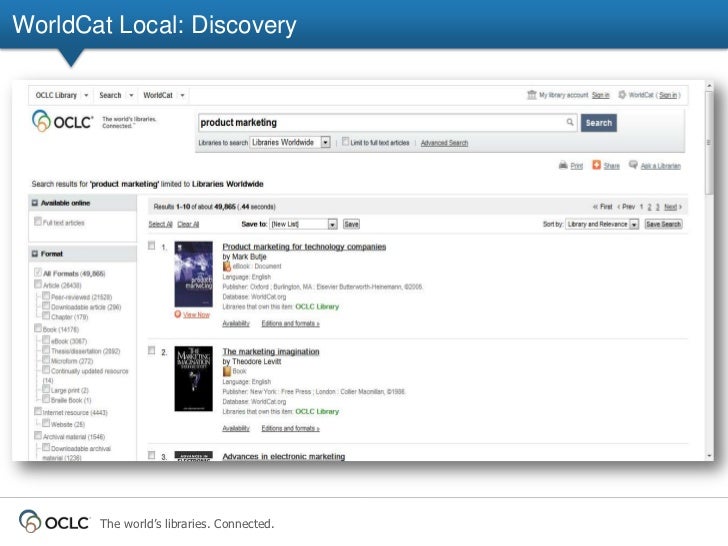Click the Product marketing book cover thumbnail

tap(194, 274)
